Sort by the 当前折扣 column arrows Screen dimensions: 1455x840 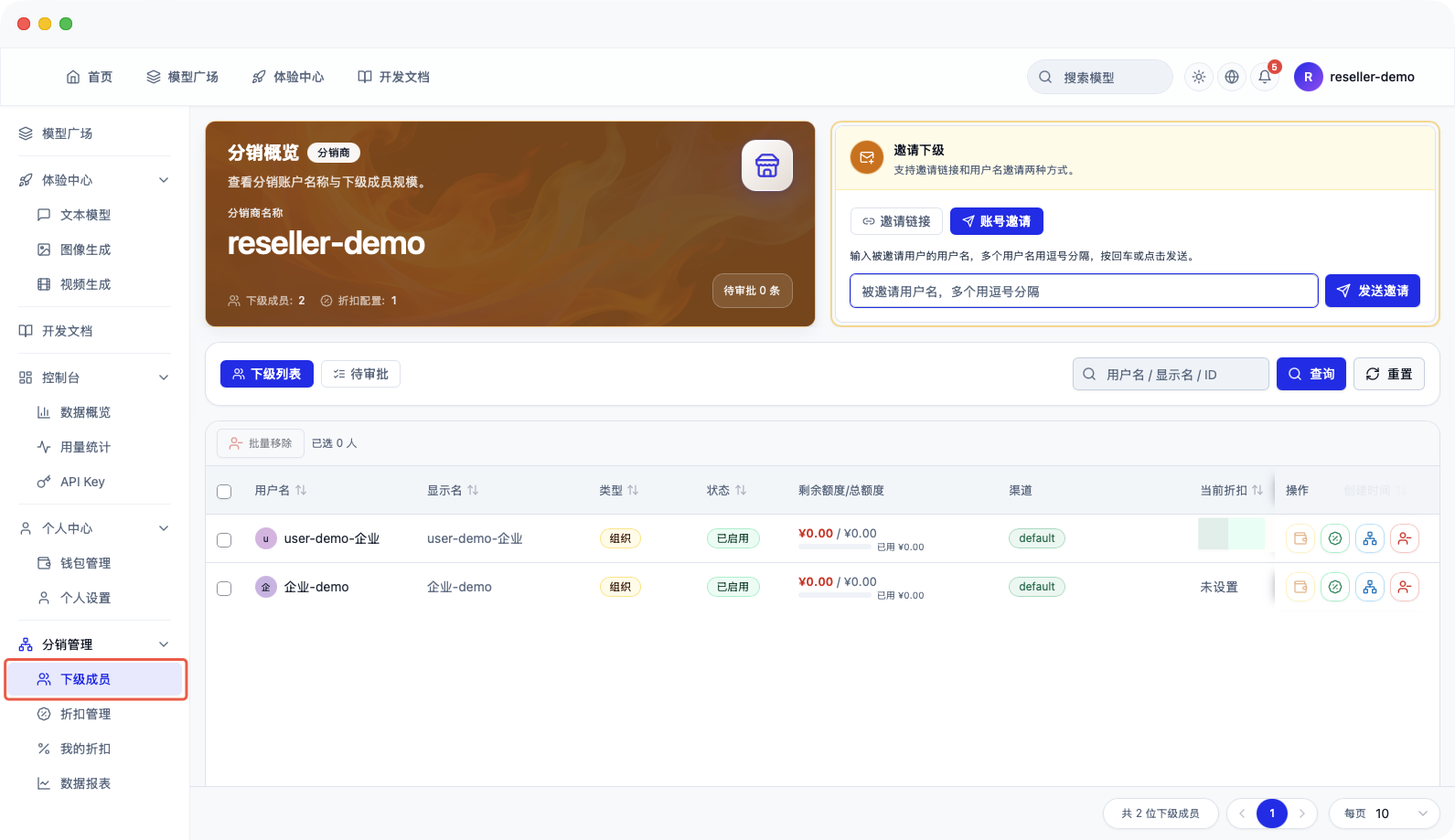(1257, 491)
